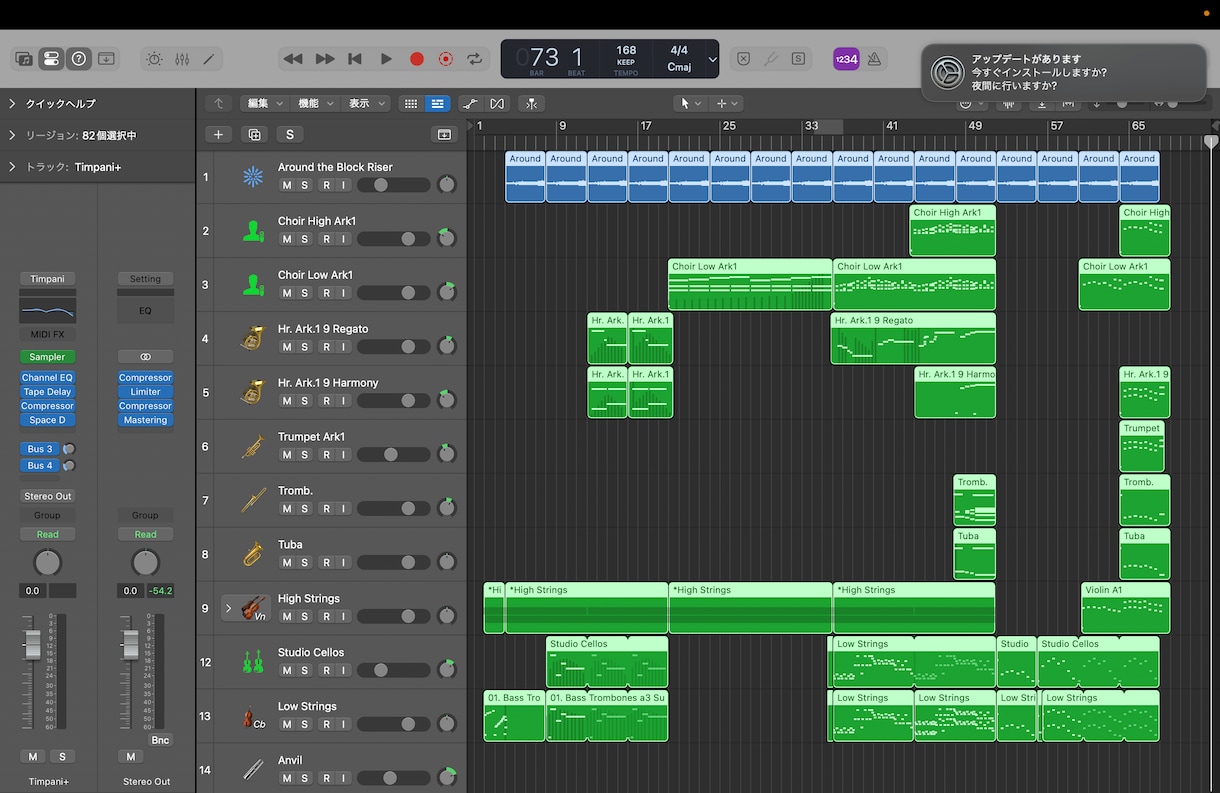Open the secondary marquee tool dropdown
Viewport: 1220px width, 793px height.
point(727,103)
